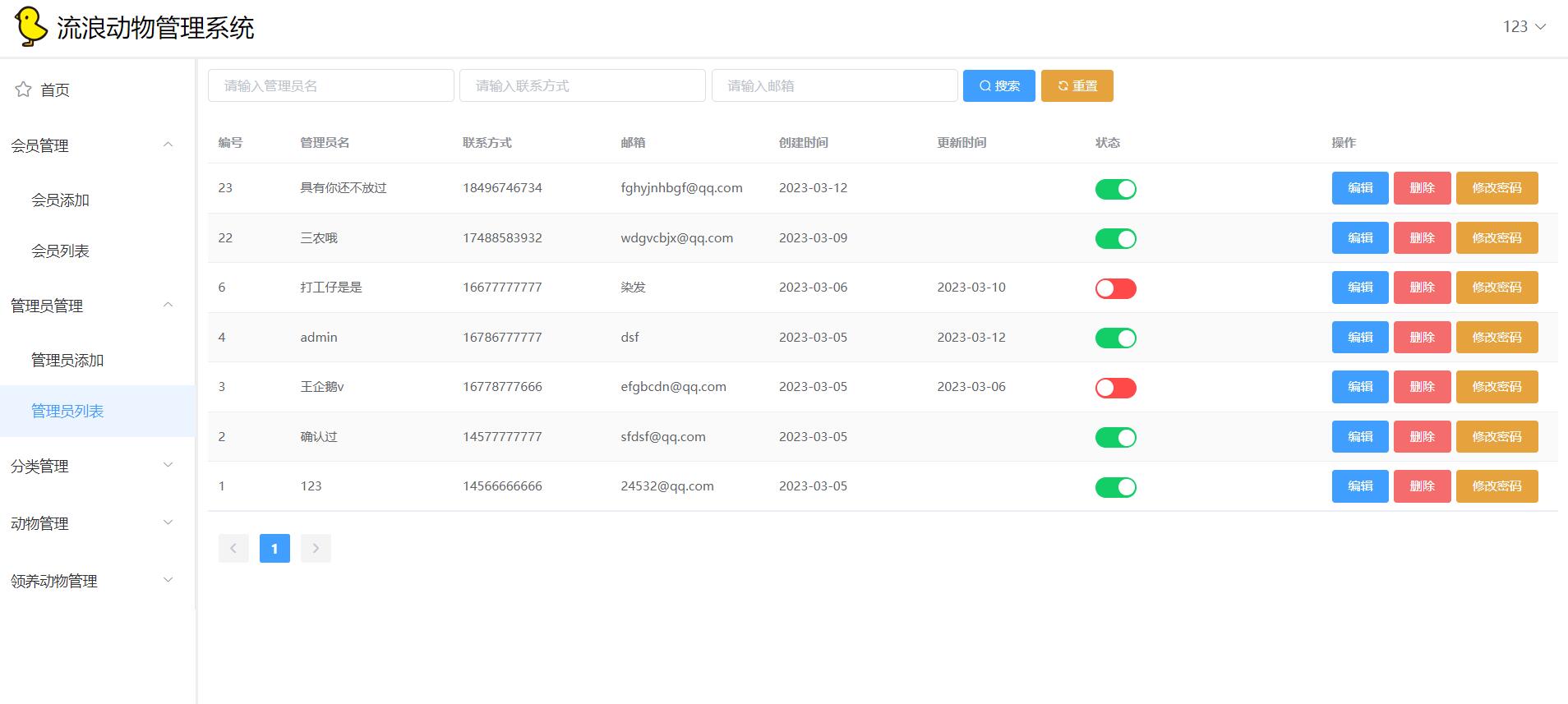
Task: Delete the 王企鹅v row
Action: pyautogui.click(x=1422, y=387)
